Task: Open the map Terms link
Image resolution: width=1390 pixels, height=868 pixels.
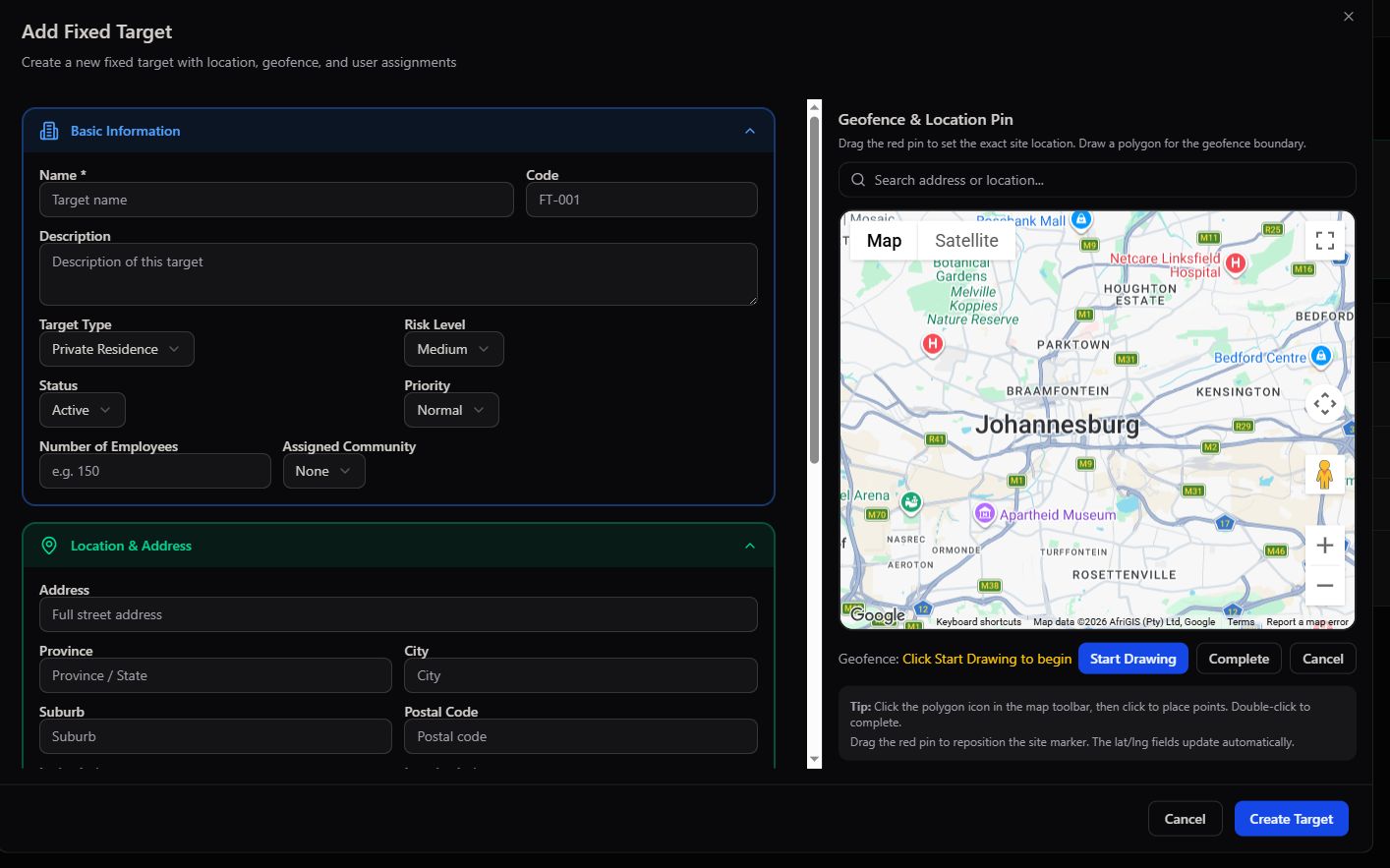Action: (x=1241, y=621)
